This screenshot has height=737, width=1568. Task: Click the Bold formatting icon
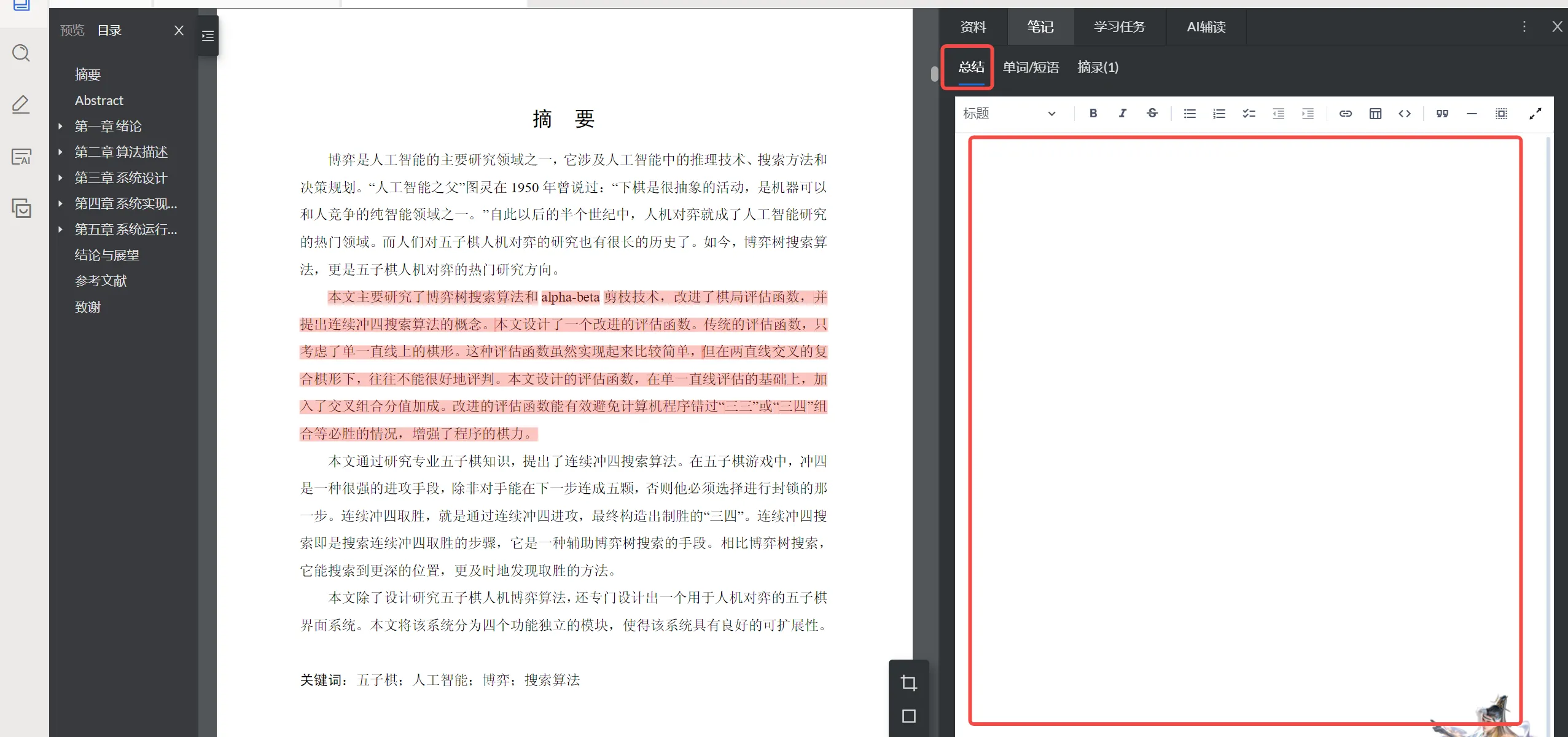coord(1093,114)
